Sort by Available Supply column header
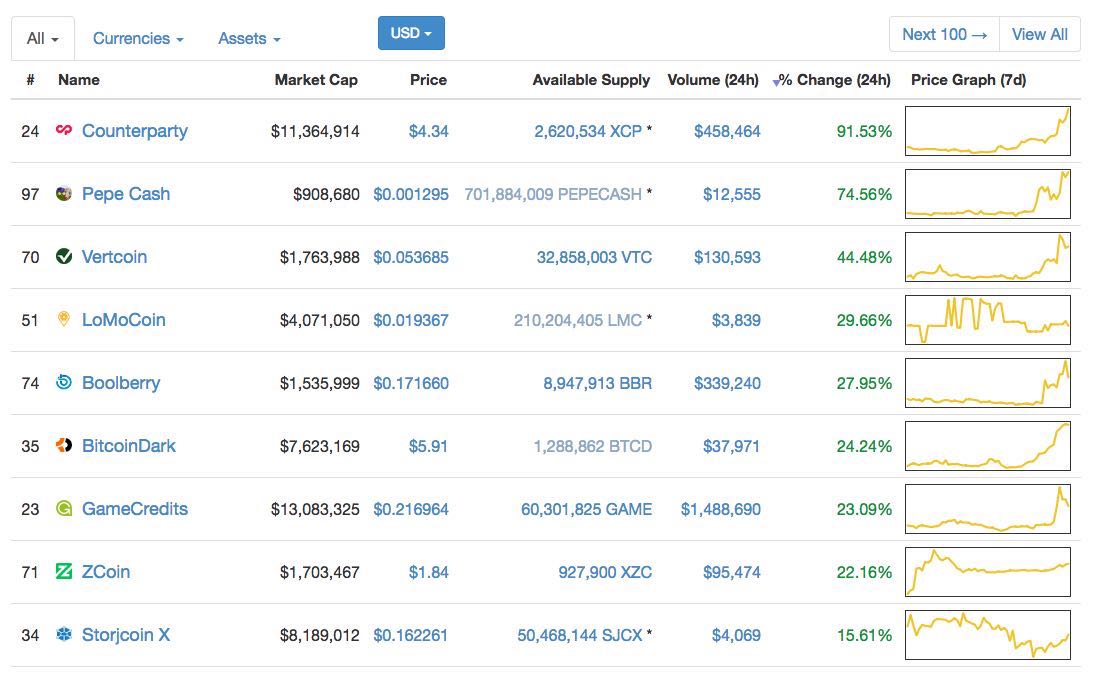Screen dimensions: 1104x673 591,80
